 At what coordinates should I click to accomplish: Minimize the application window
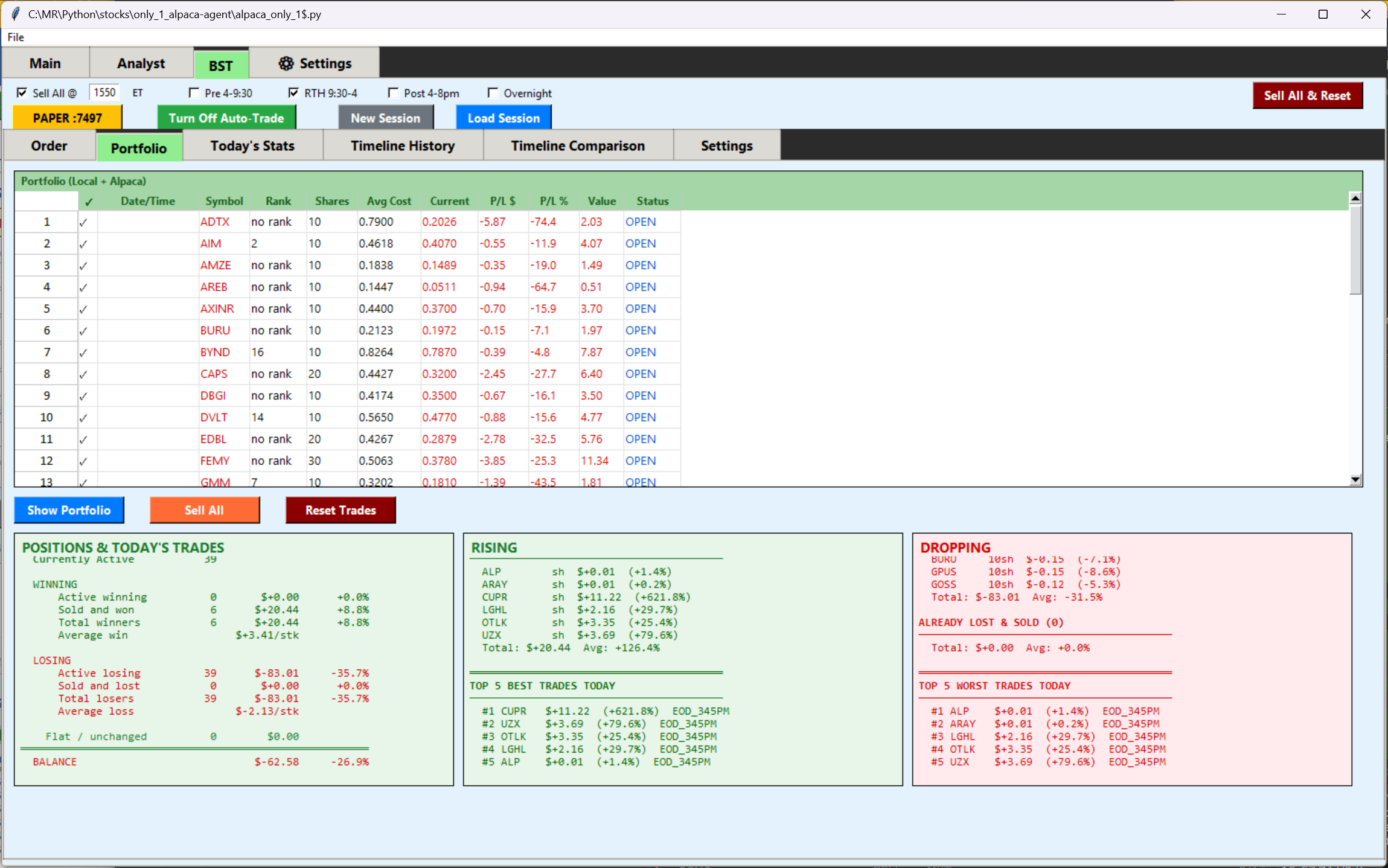[1281, 14]
